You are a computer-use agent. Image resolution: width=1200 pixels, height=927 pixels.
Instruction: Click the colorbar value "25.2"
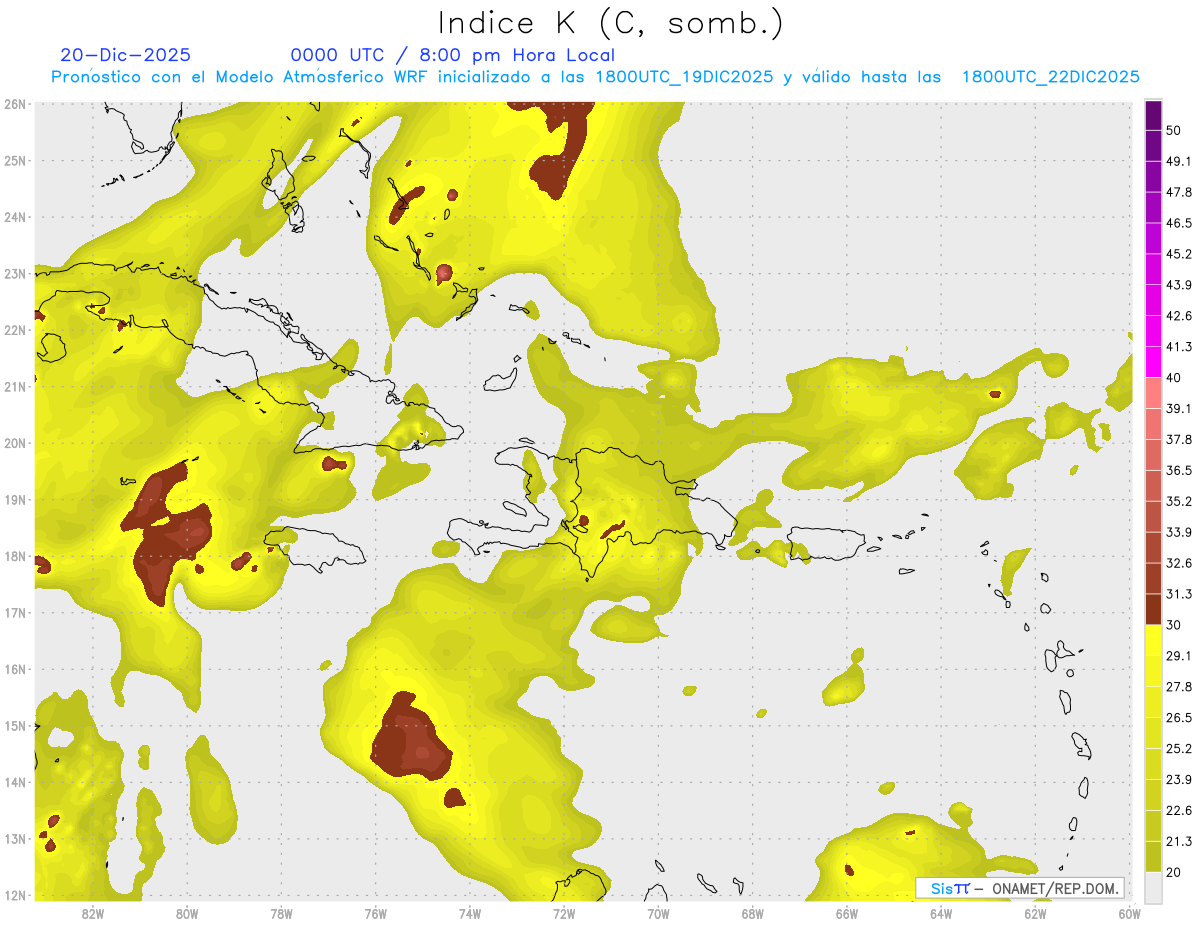coord(1179,749)
